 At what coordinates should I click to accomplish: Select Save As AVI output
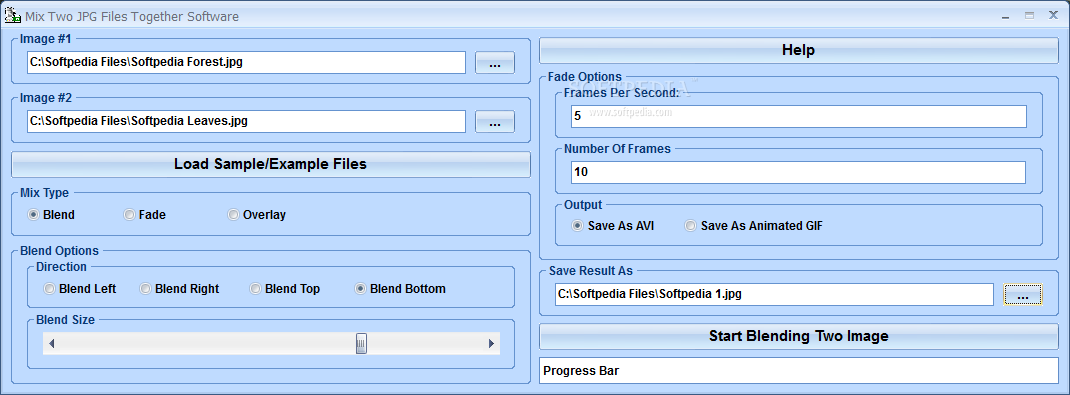pos(613,226)
